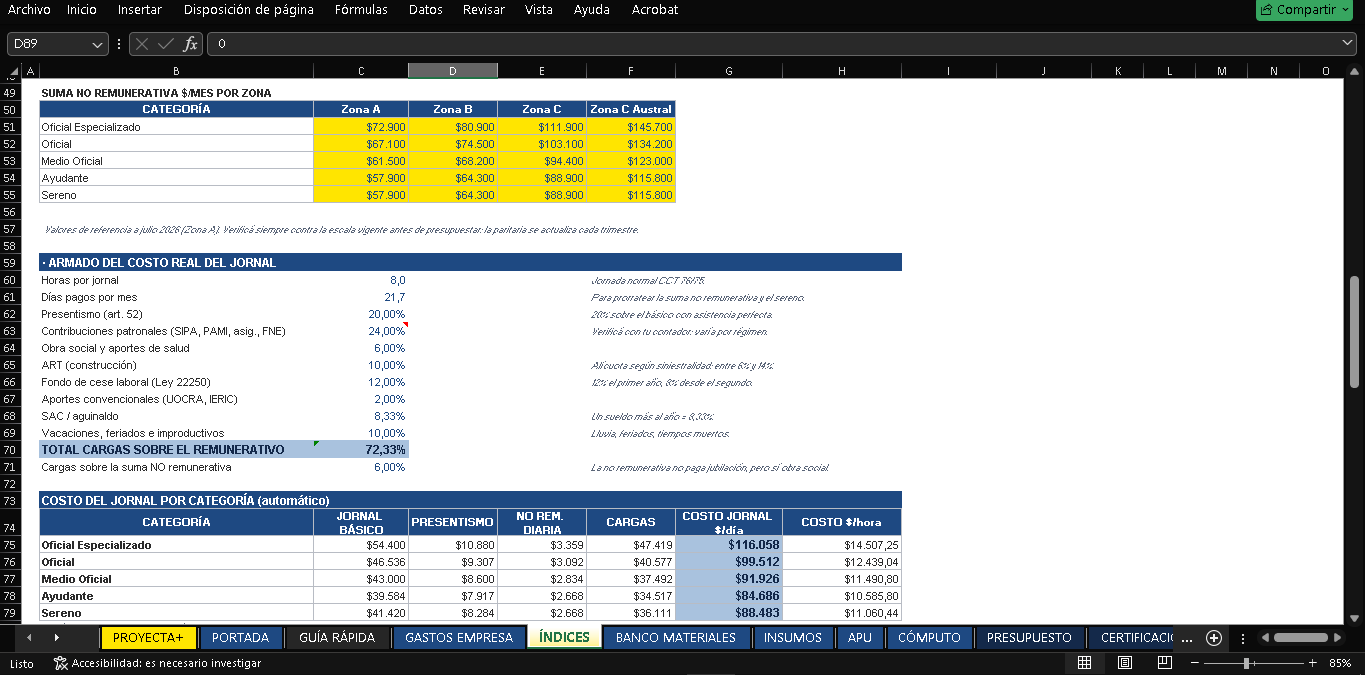Select column D header
This screenshot has width=1365, height=675.
click(452, 71)
